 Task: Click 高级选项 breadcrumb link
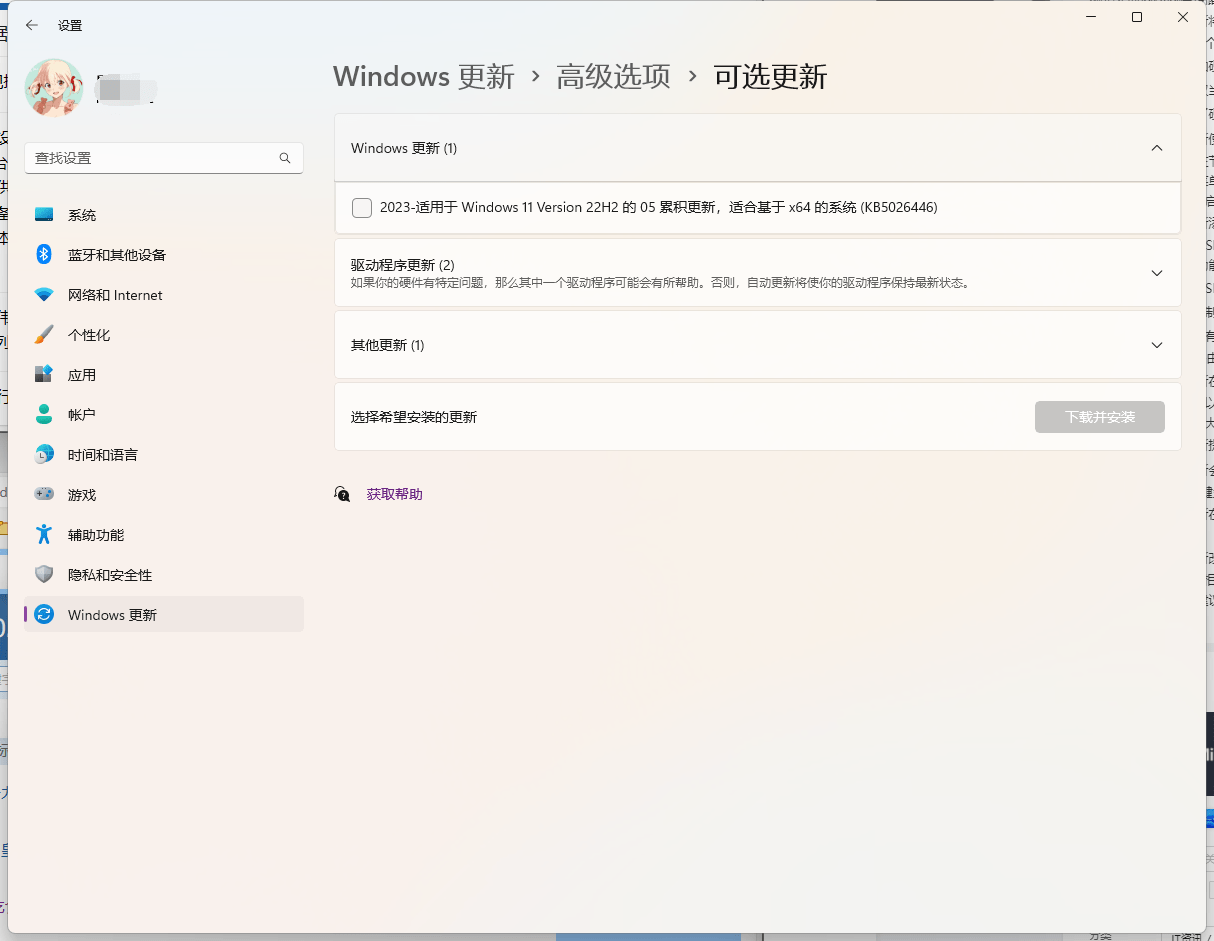tap(614, 77)
